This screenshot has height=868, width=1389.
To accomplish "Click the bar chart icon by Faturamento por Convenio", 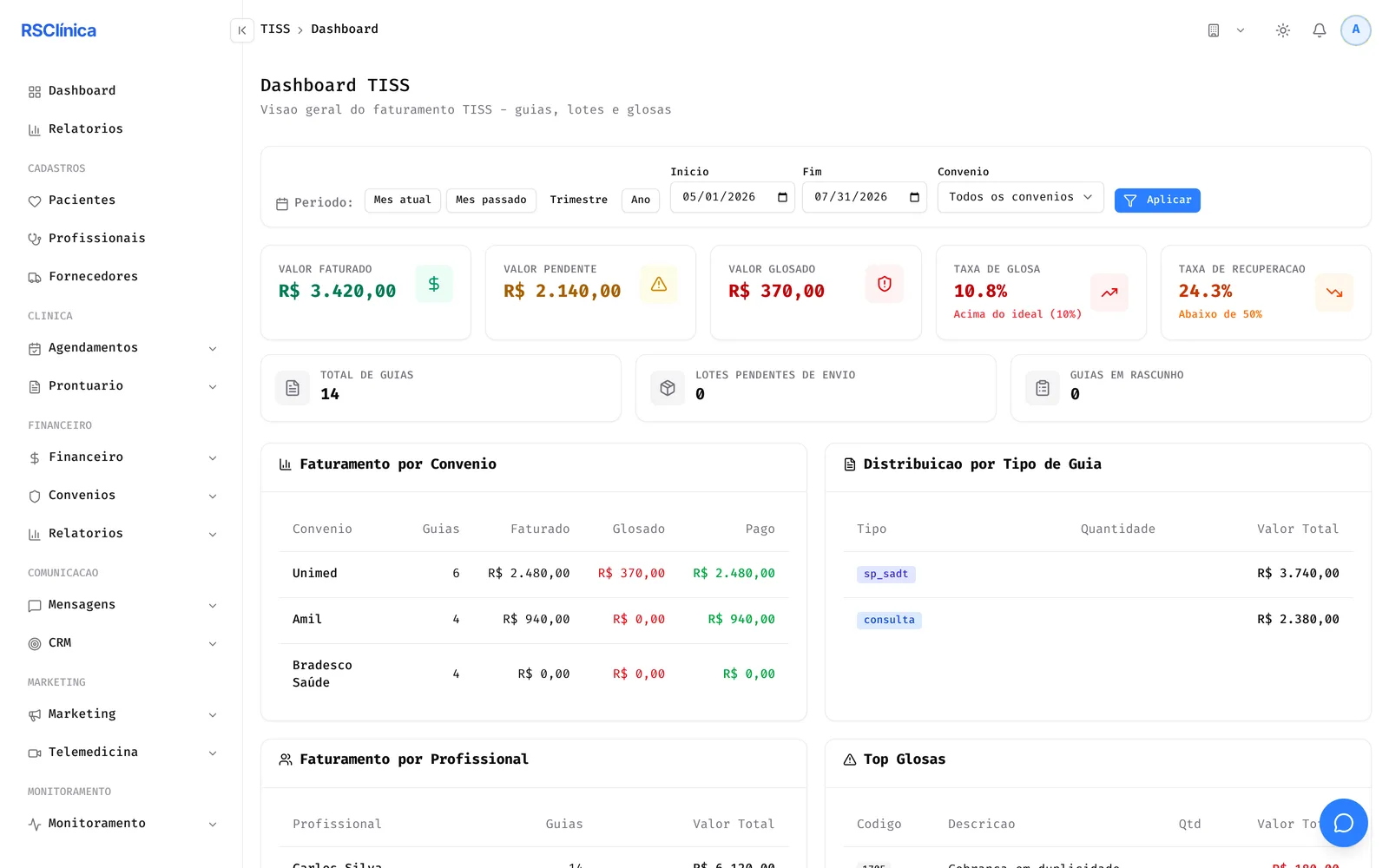I will (285, 464).
